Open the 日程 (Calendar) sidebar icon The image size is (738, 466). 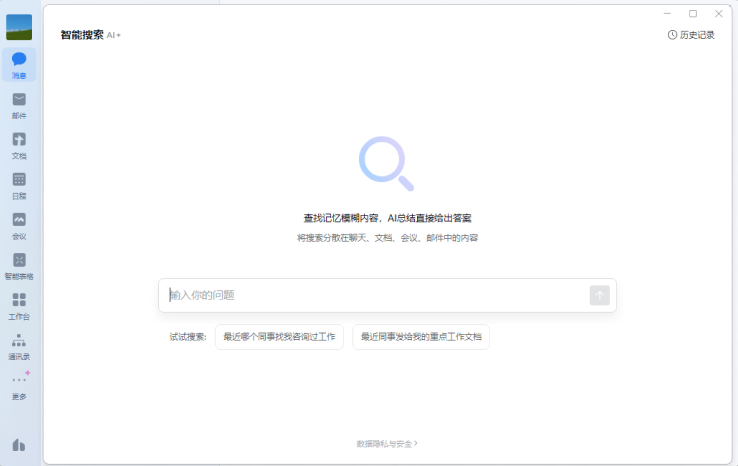point(19,184)
